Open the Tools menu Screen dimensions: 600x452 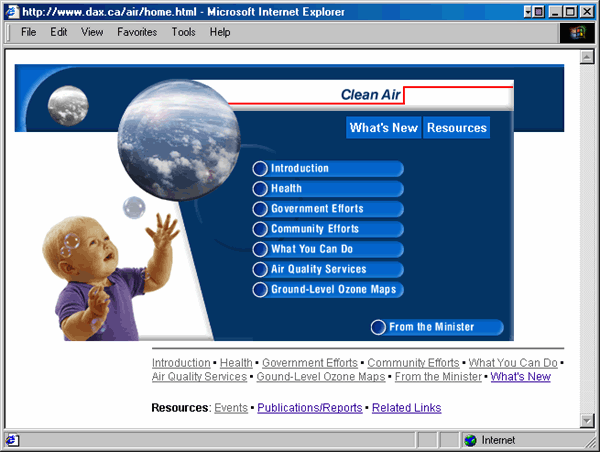point(183,32)
